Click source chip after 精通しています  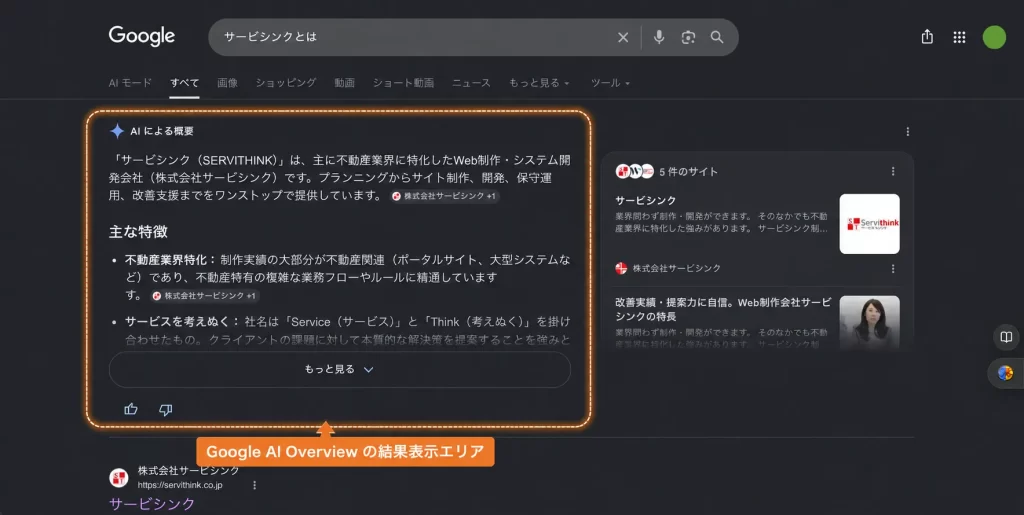tap(205, 296)
